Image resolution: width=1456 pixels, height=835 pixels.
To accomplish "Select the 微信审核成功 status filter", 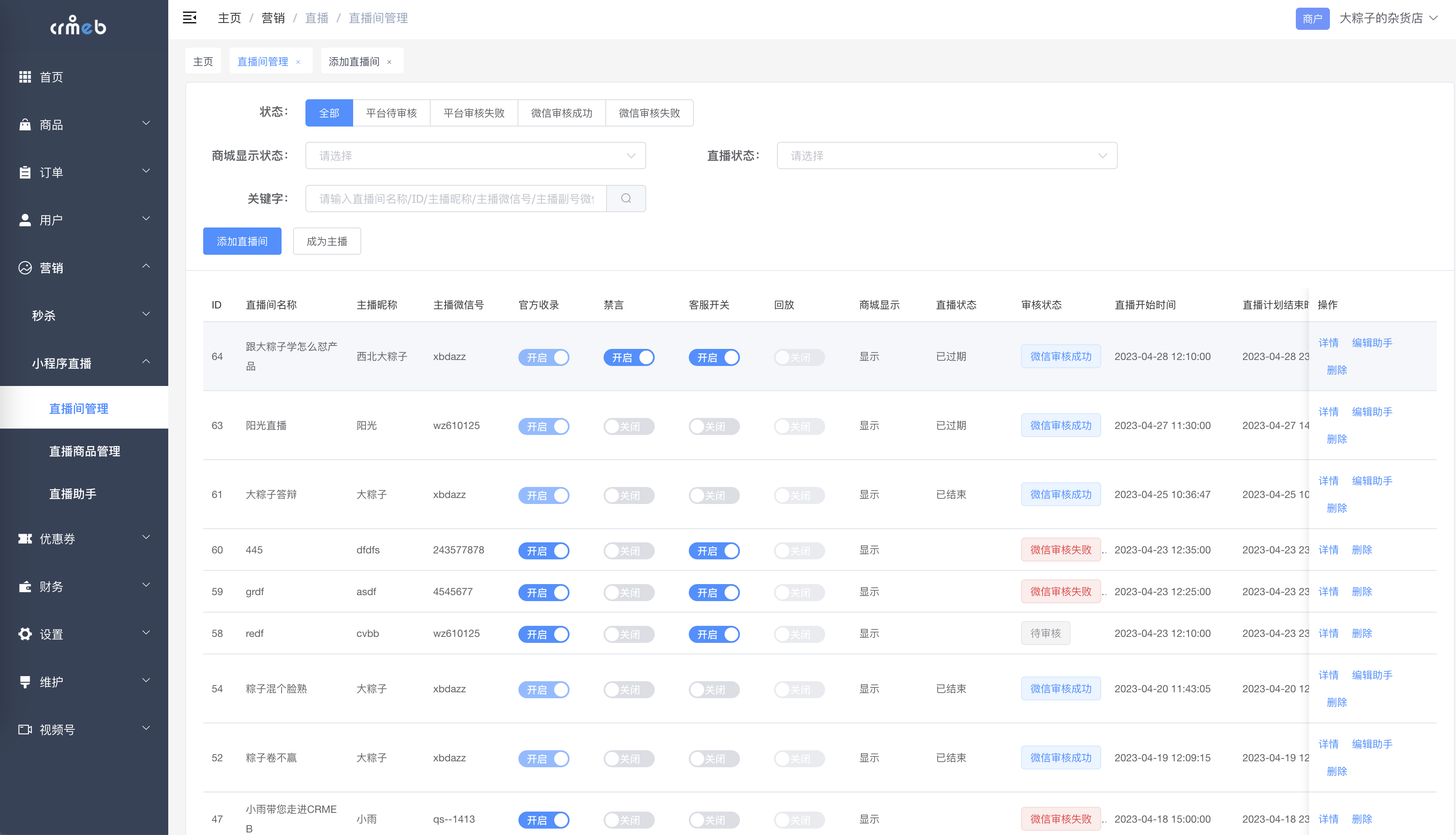I will coord(562,113).
